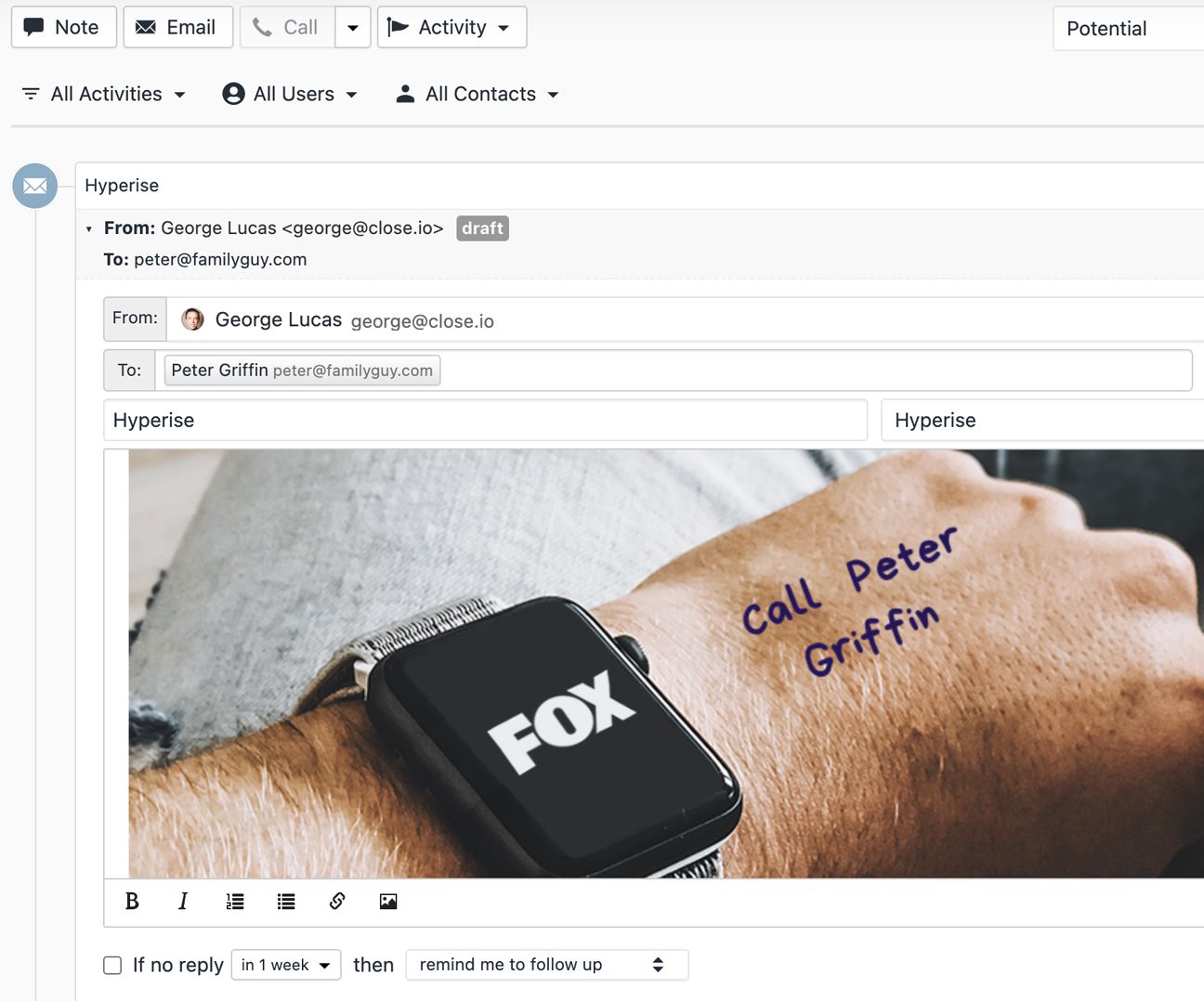Insert a bulleted list

point(286,901)
